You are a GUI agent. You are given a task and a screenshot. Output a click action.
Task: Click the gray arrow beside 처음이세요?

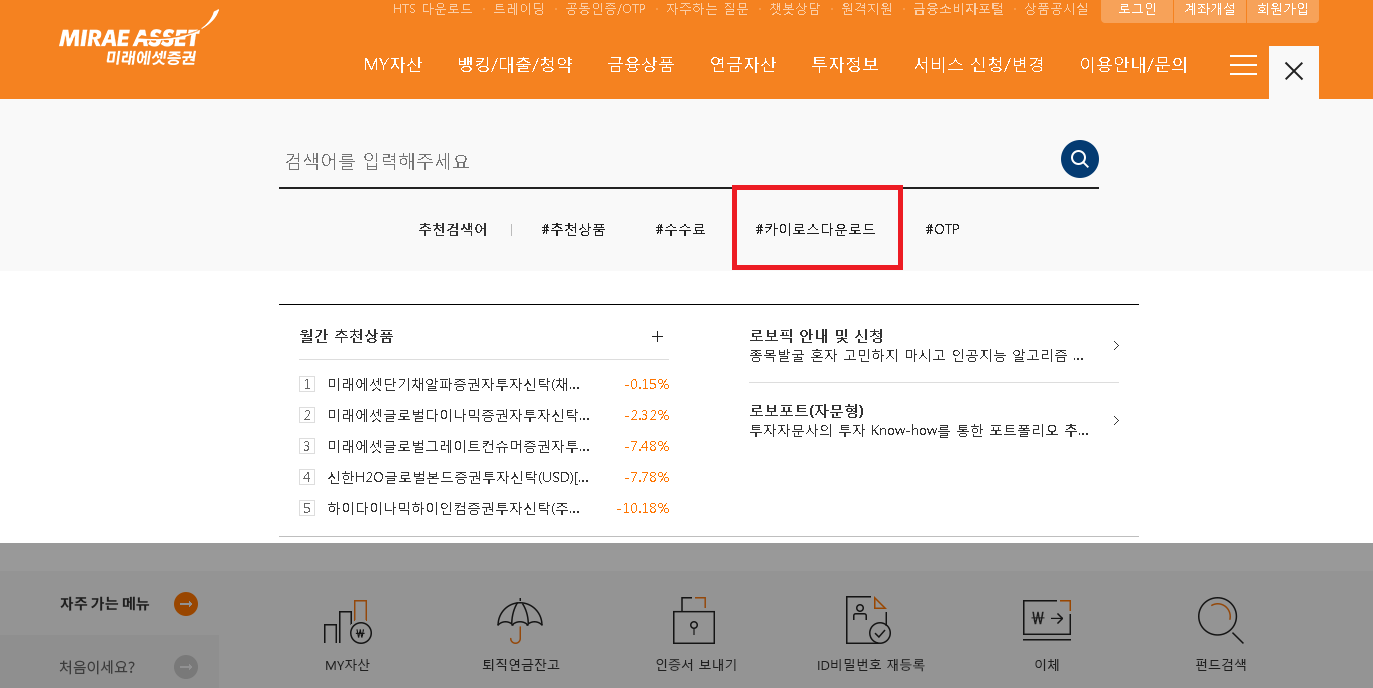point(186,667)
